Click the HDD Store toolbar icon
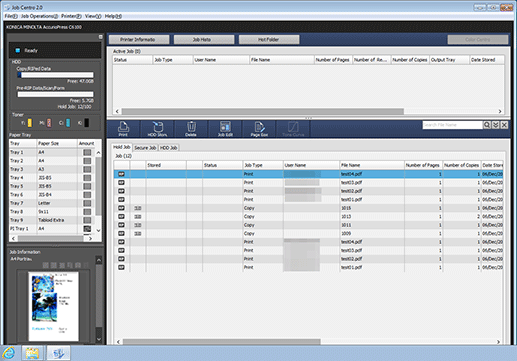 158,129
